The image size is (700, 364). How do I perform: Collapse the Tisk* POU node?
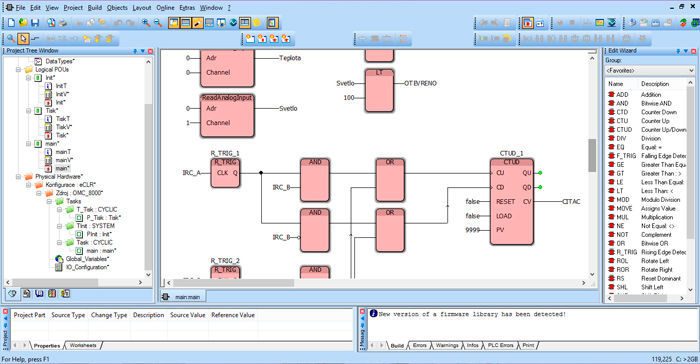click(29, 110)
